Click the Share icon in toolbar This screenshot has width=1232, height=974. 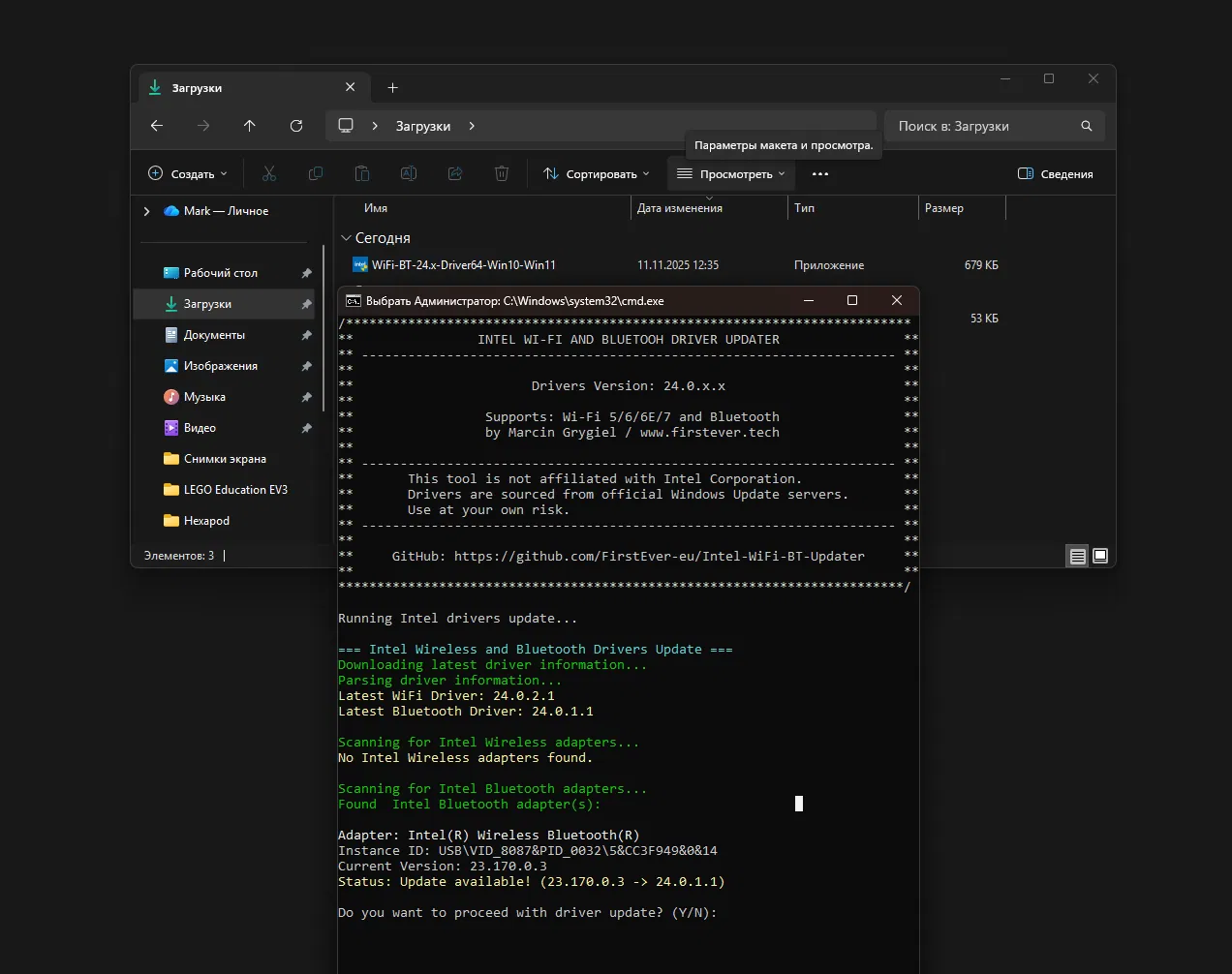pyautogui.click(x=455, y=174)
